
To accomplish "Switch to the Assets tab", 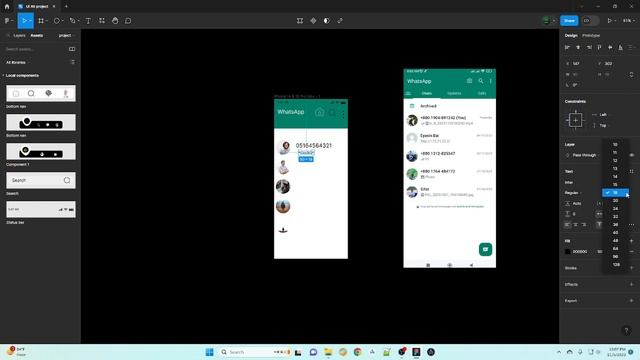I will (x=37, y=36).
